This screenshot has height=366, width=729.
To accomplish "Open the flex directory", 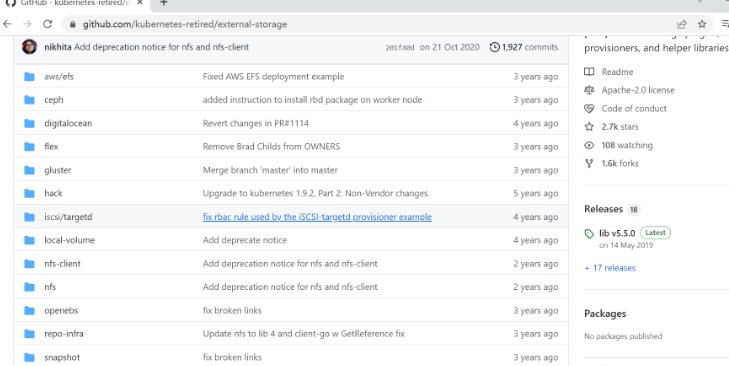I will pyautogui.click(x=51, y=146).
